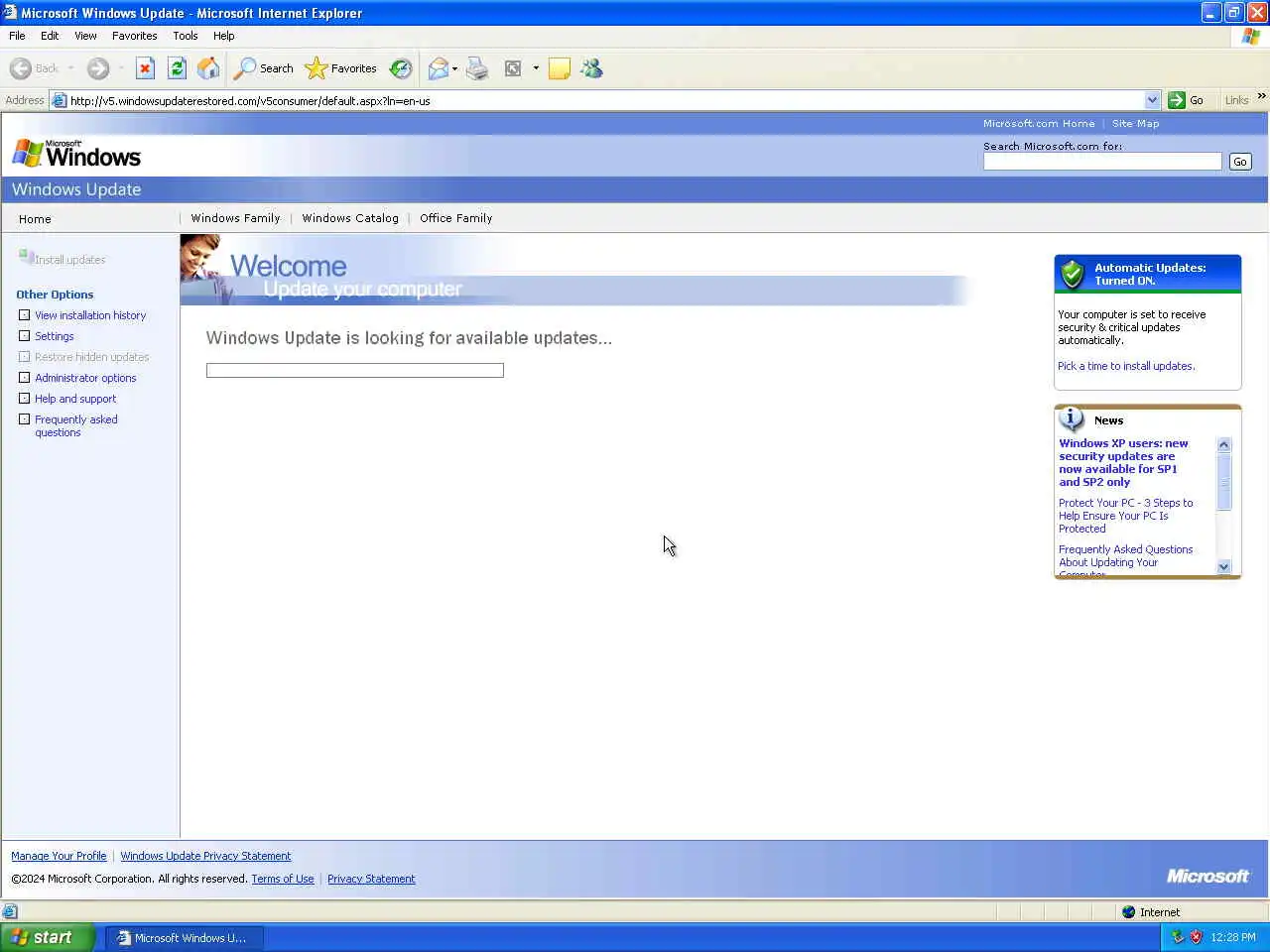The image size is (1270, 952).
Task: Click the Automatic Updates green shield icon
Action: click(1073, 274)
